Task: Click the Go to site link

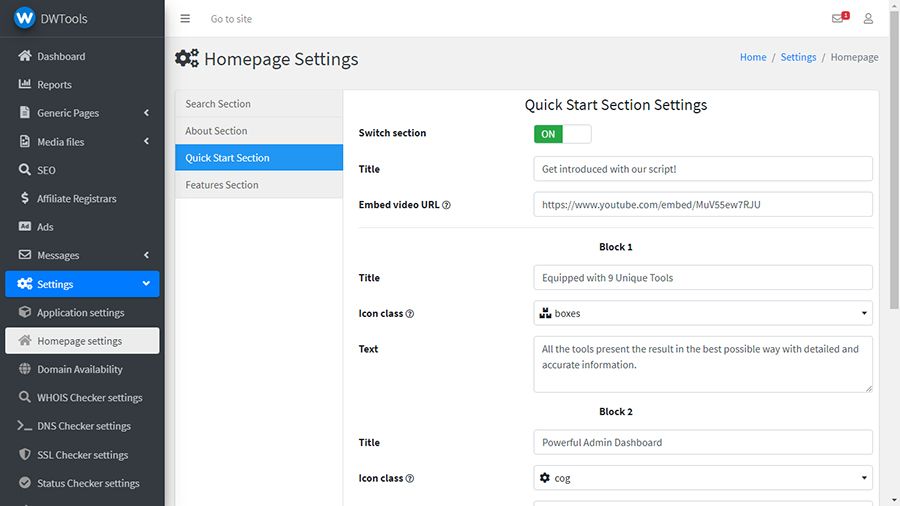Action: (x=231, y=19)
